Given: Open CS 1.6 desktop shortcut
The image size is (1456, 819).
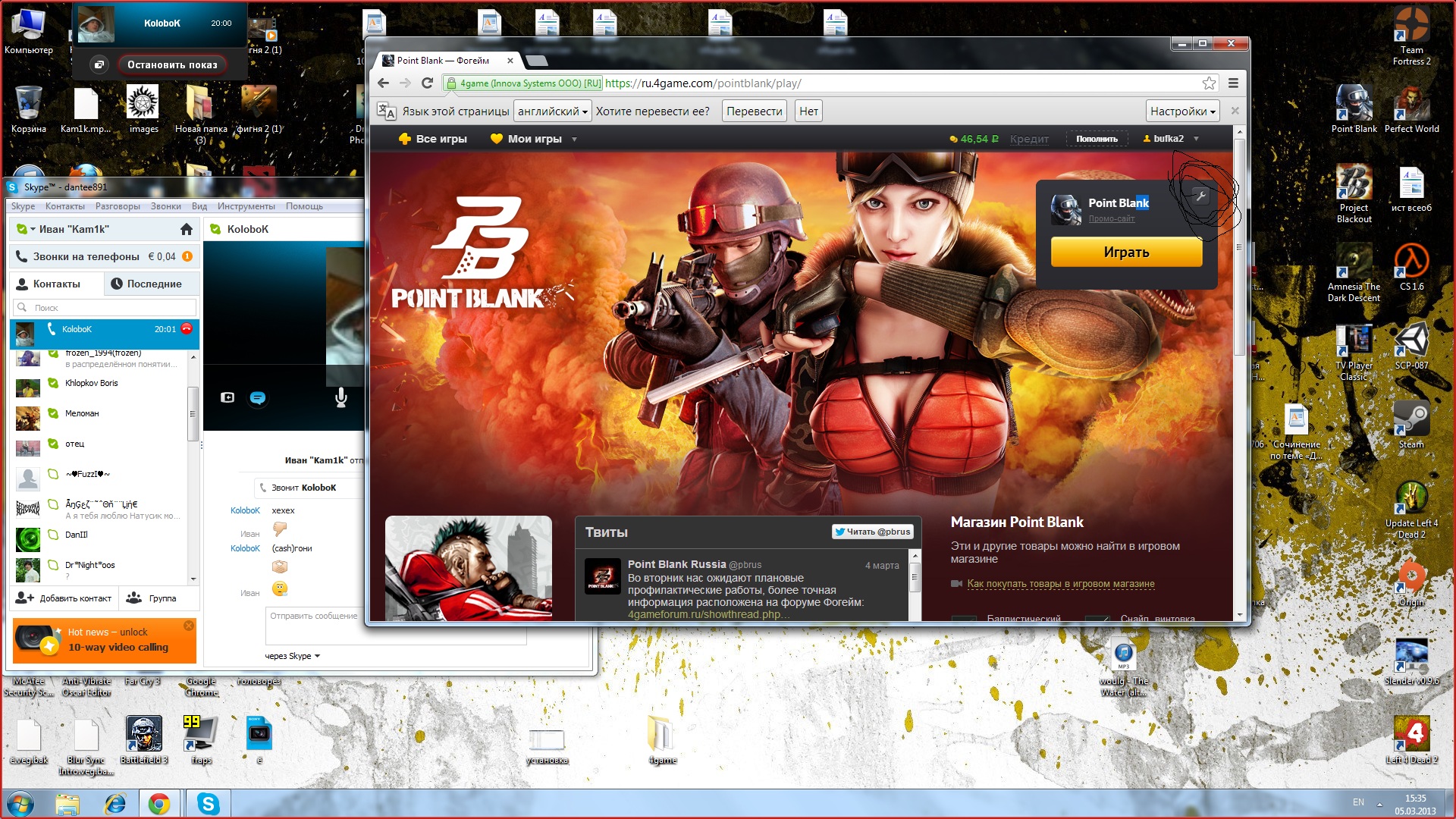Looking at the screenshot, I should (1411, 267).
